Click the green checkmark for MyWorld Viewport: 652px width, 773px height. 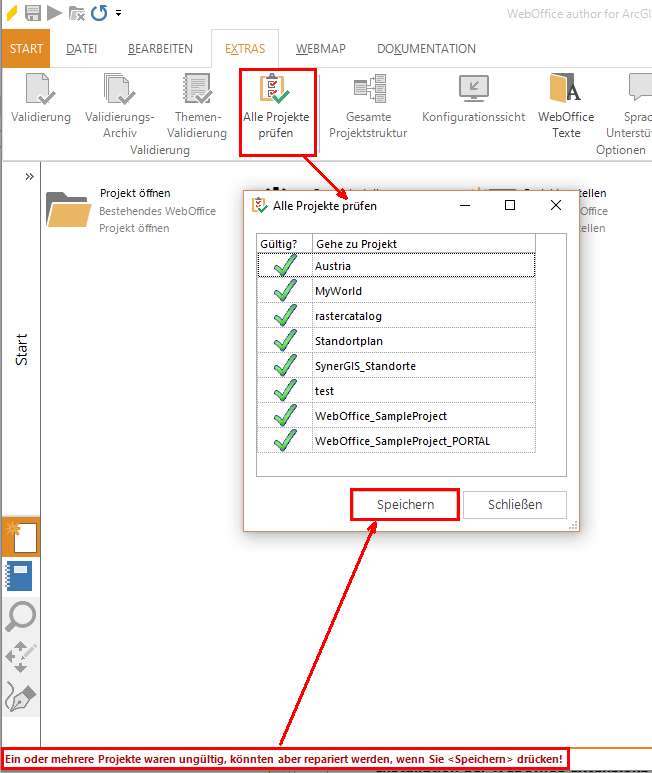[285, 290]
